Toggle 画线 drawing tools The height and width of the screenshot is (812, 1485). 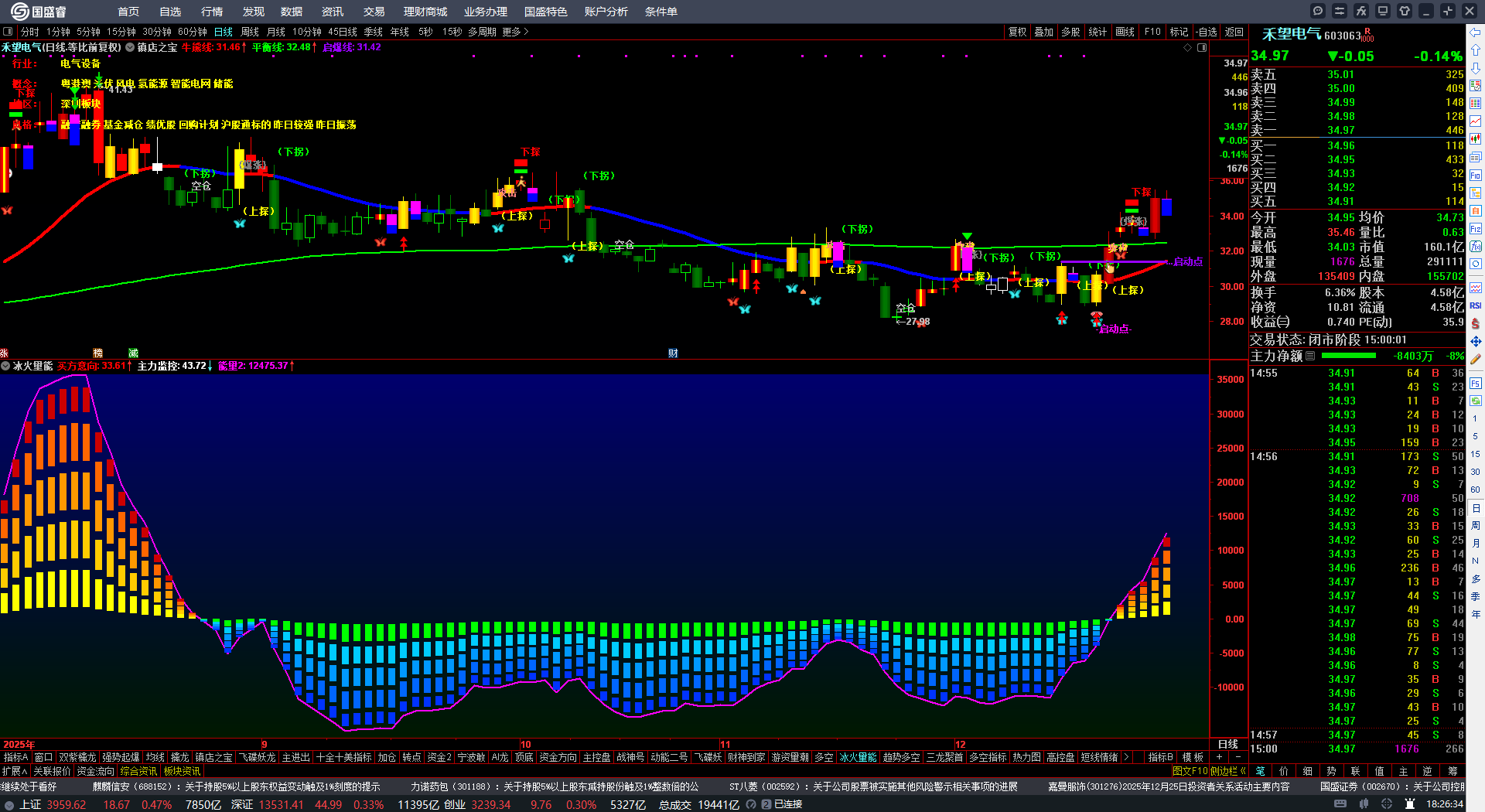click(1125, 32)
